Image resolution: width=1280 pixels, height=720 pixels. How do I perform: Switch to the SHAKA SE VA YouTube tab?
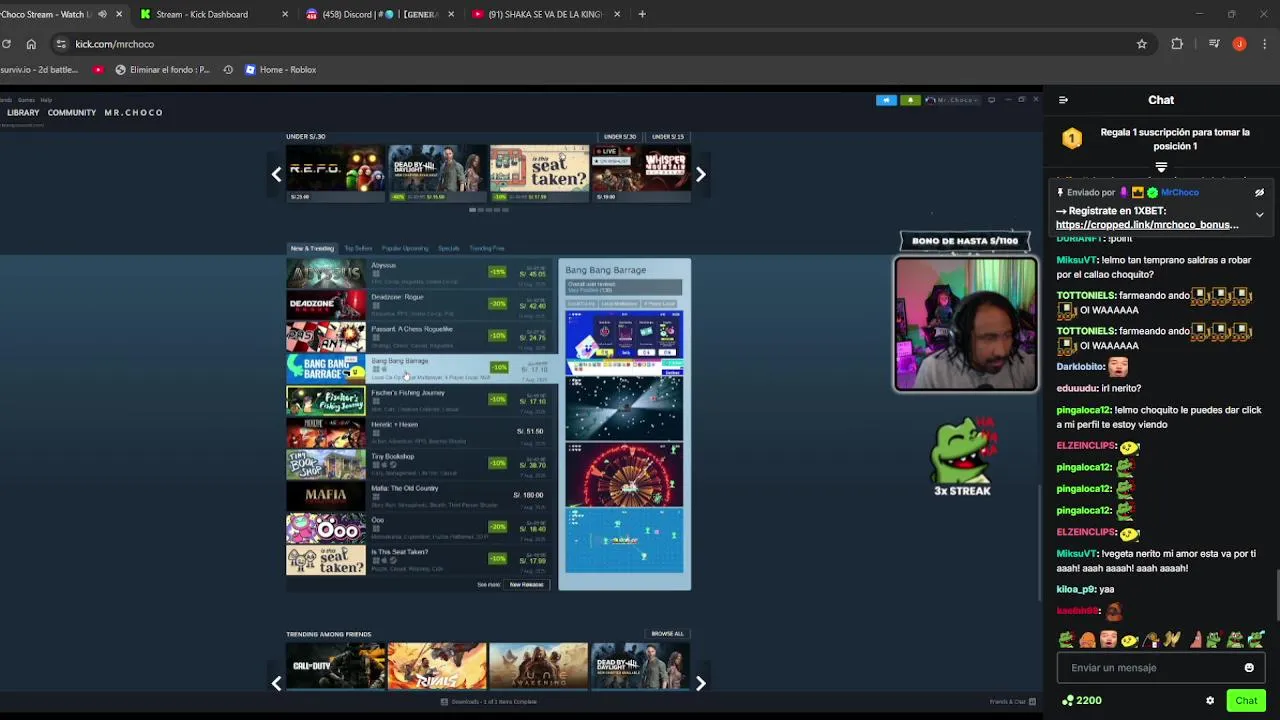point(546,14)
